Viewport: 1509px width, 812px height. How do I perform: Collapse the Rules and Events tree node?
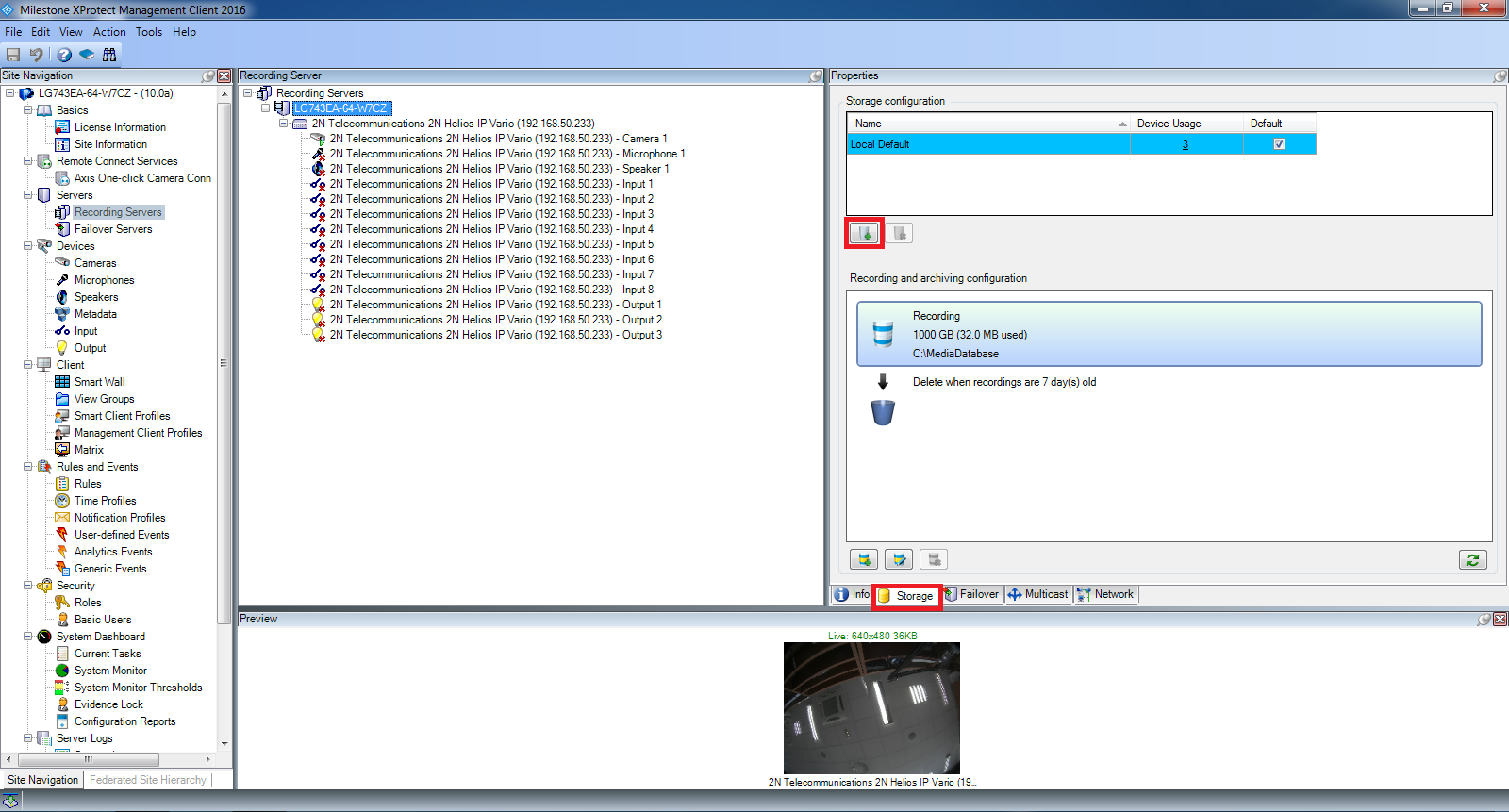point(28,467)
